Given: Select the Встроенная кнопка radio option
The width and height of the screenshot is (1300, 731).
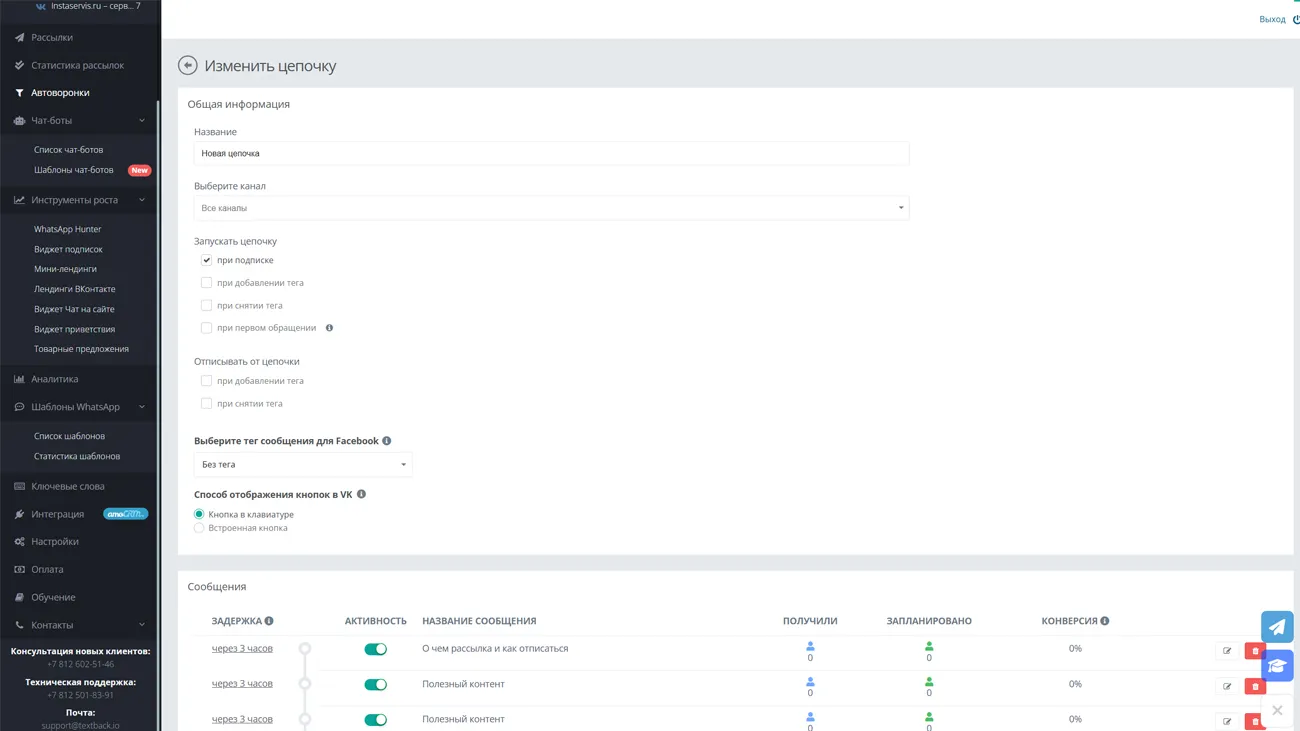Looking at the screenshot, I should 199,528.
